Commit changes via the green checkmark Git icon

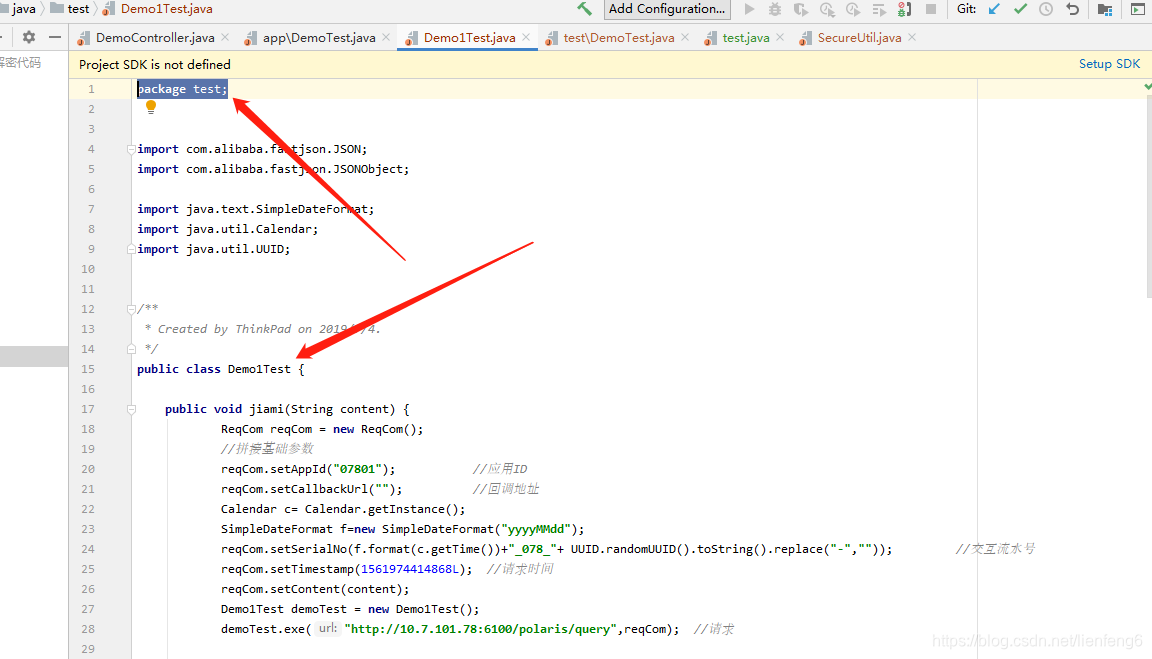coord(1021,9)
